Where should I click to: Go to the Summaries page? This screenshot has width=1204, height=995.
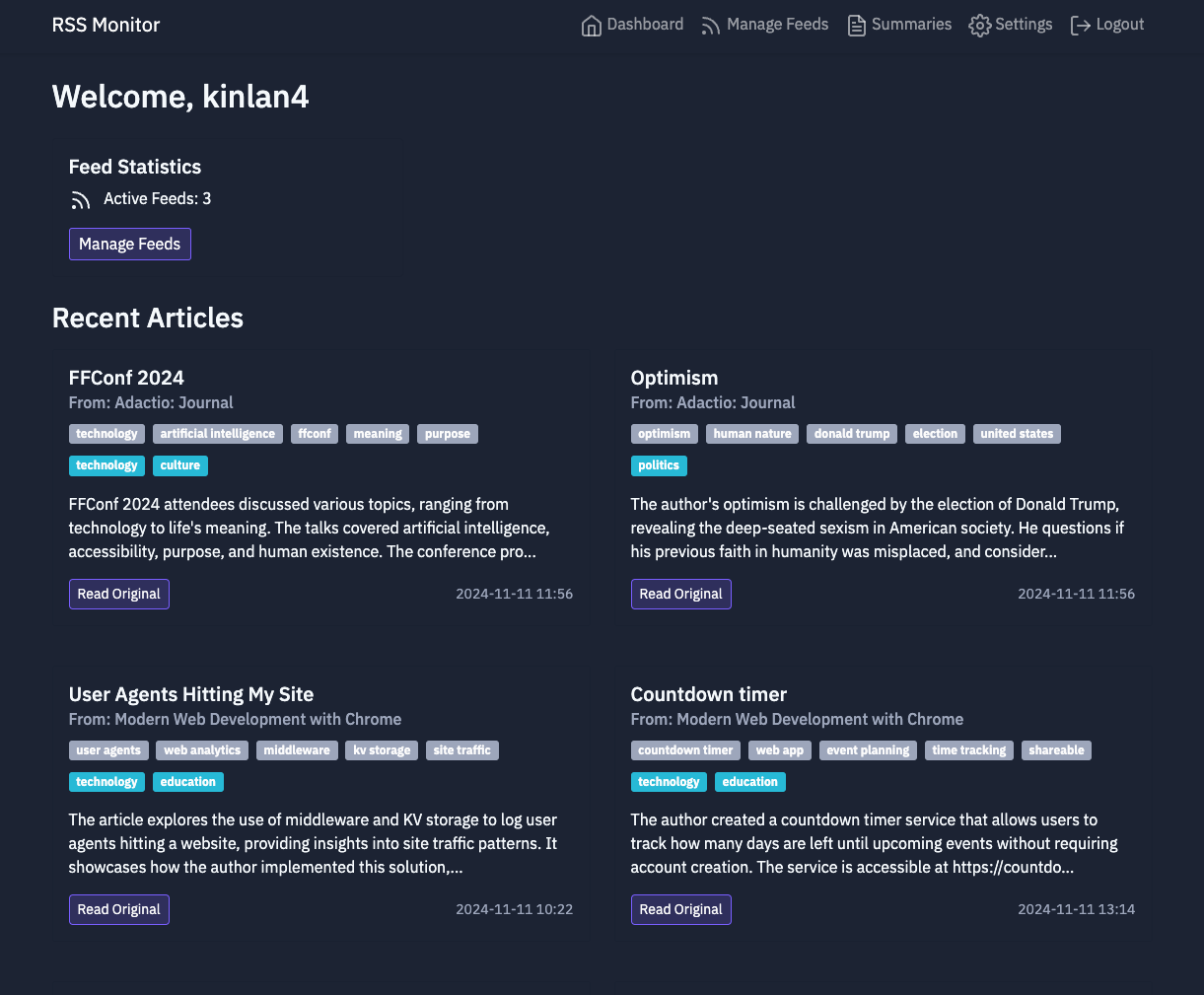click(899, 25)
